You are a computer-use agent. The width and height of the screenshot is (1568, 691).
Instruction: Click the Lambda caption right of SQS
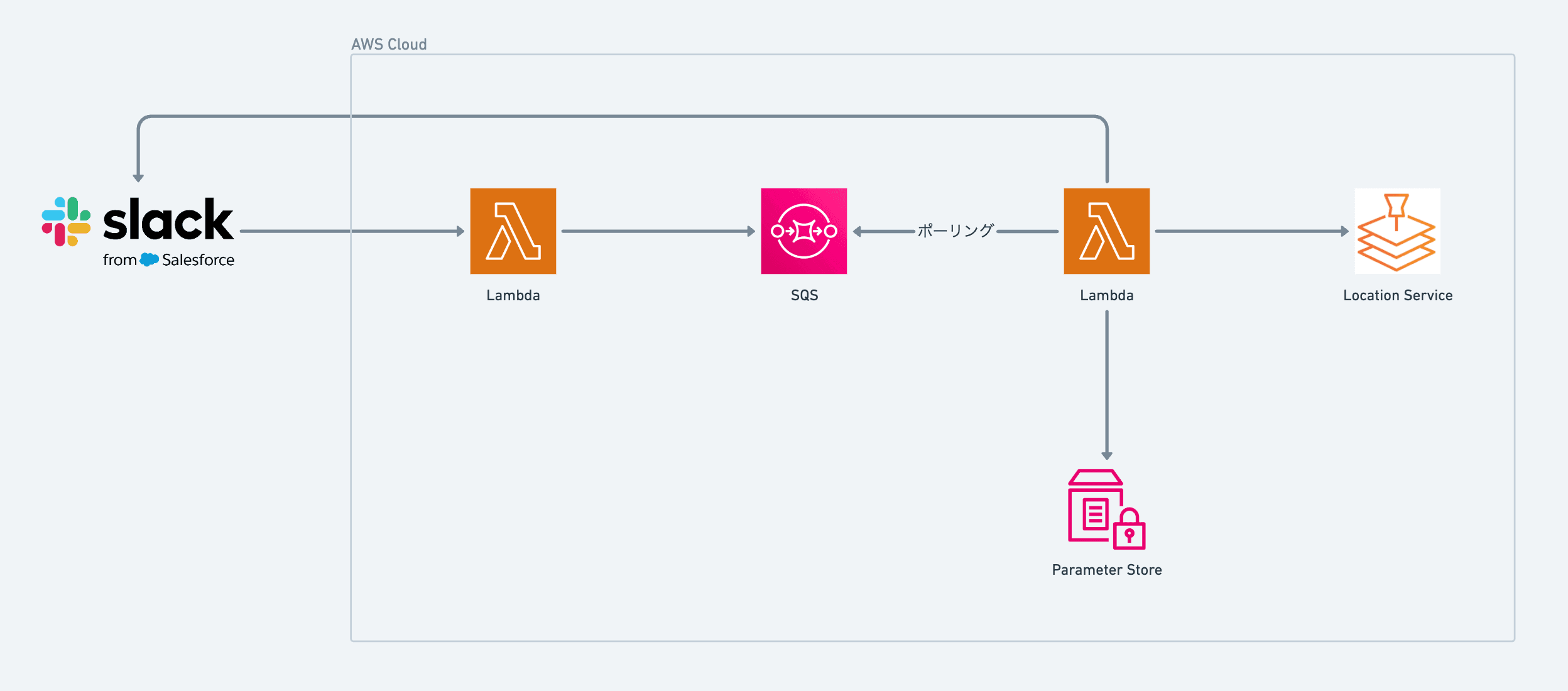coord(1107,295)
